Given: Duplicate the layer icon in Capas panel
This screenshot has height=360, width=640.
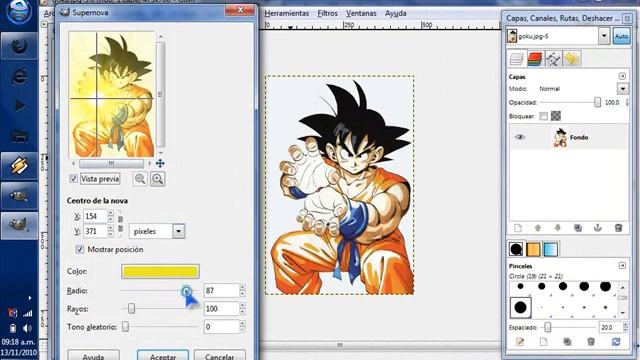Looking at the screenshot, I should coord(578,228).
